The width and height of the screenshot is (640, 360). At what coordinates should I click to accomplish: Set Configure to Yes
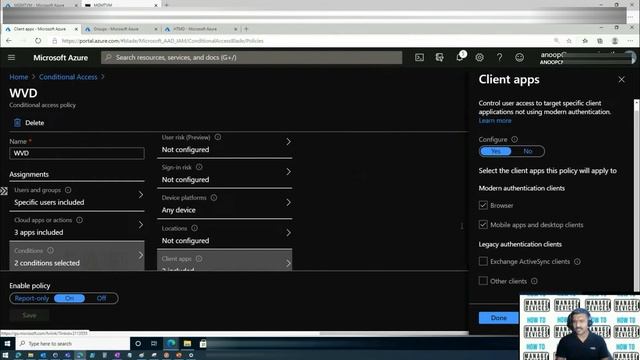496,151
